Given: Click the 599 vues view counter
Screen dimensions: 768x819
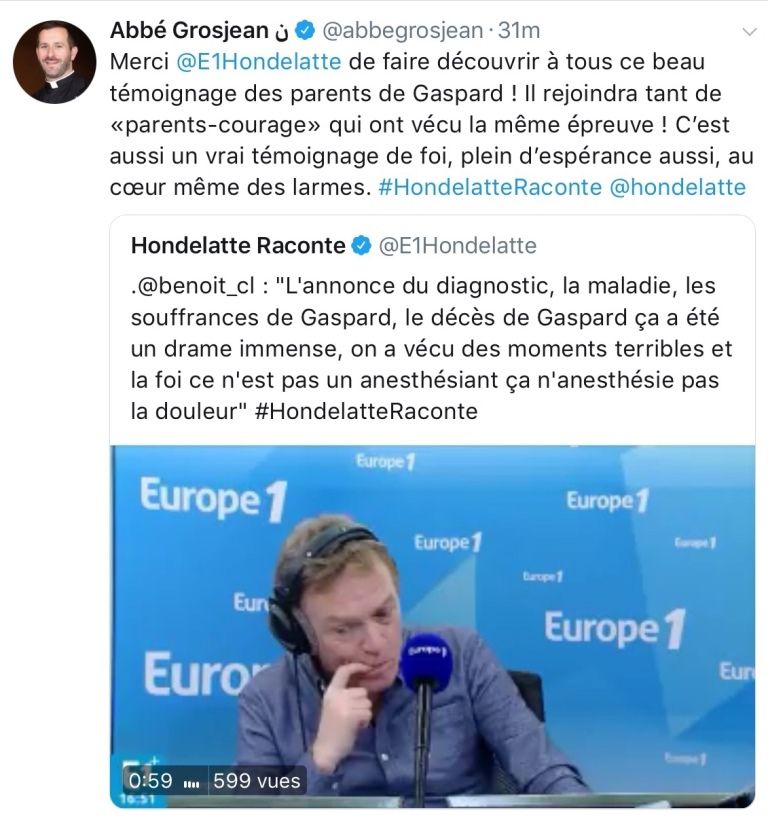Looking at the screenshot, I should tap(257, 780).
